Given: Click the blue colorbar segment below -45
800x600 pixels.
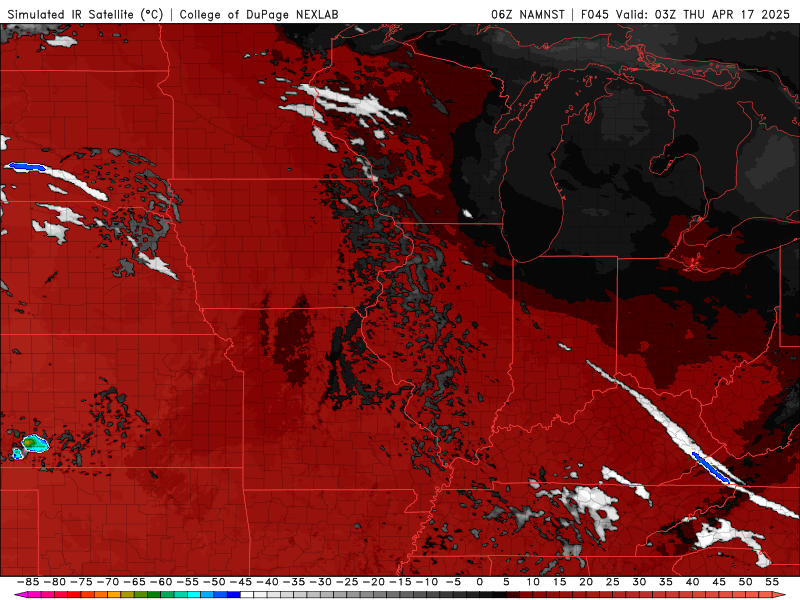Looking at the screenshot, I should [234, 595].
